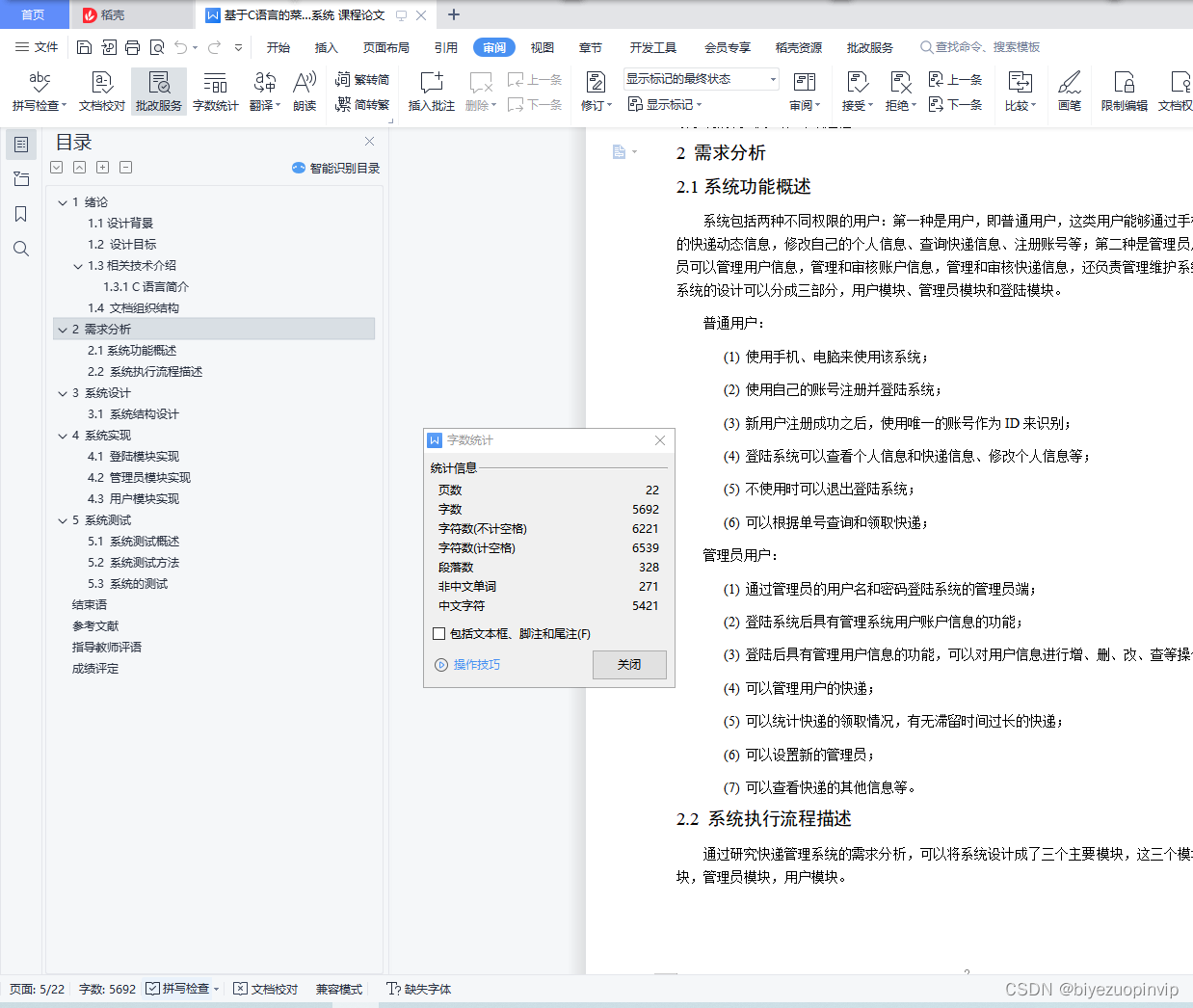
Task: Select 5.2 系统测试方法 in the outline
Action: (x=134, y=562)
